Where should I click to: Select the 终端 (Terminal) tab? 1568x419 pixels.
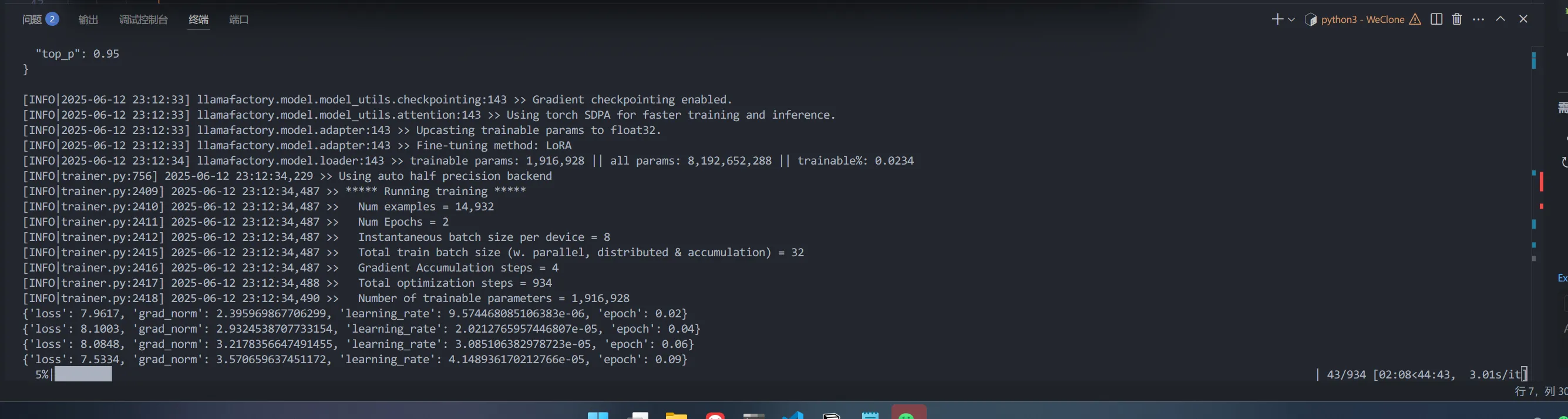(x=198, y=19)
